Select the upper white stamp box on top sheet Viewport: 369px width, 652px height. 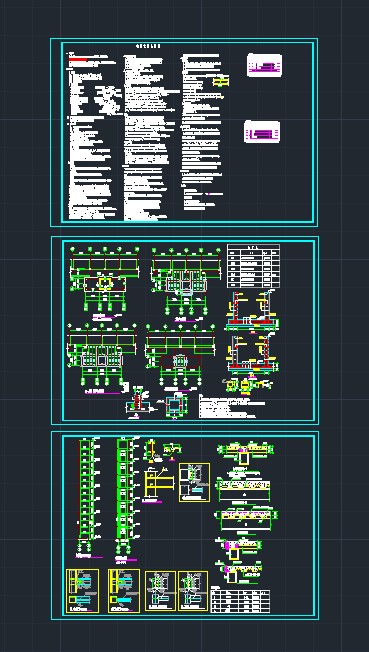pos(265,65)
